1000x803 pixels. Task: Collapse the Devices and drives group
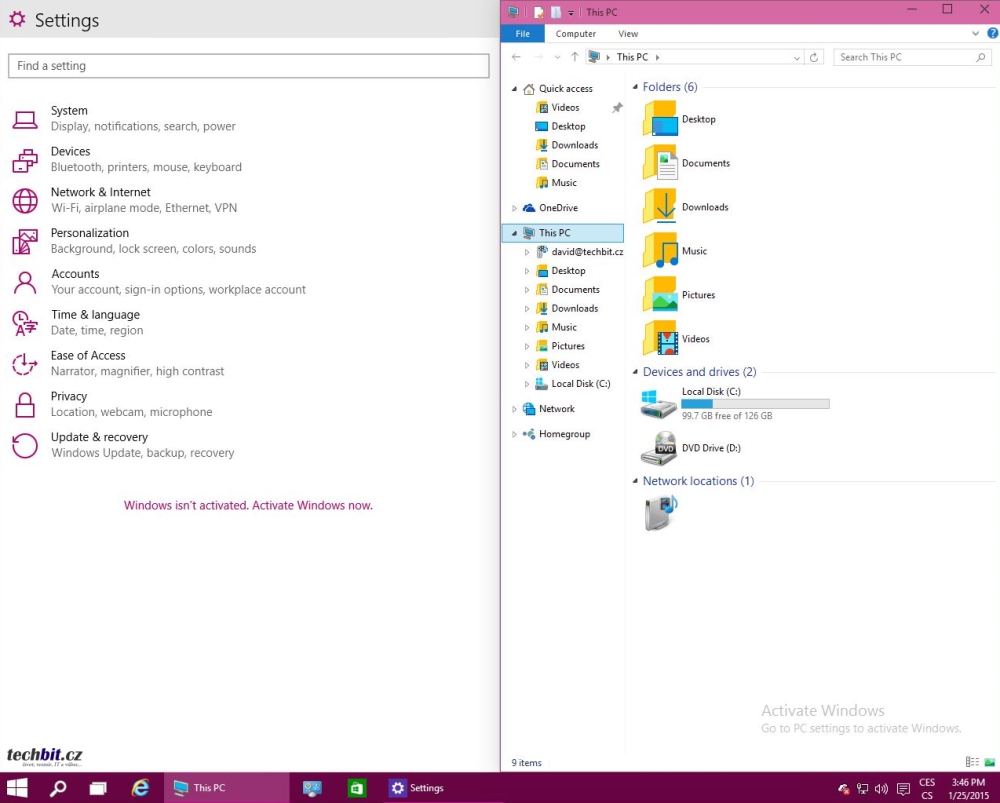coord(635,372)
